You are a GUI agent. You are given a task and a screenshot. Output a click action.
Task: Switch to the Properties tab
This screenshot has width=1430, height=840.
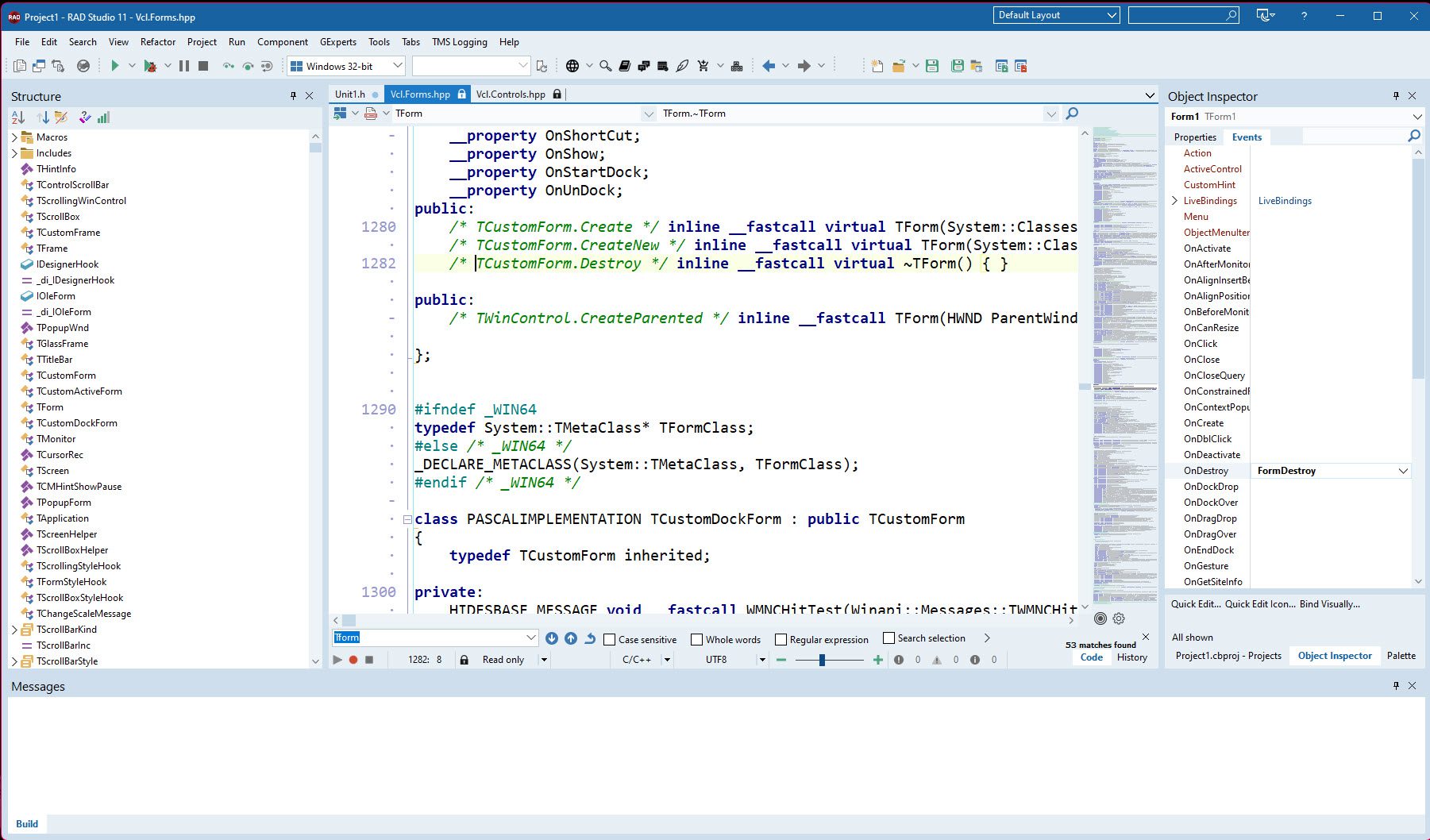coord(1195,137)
